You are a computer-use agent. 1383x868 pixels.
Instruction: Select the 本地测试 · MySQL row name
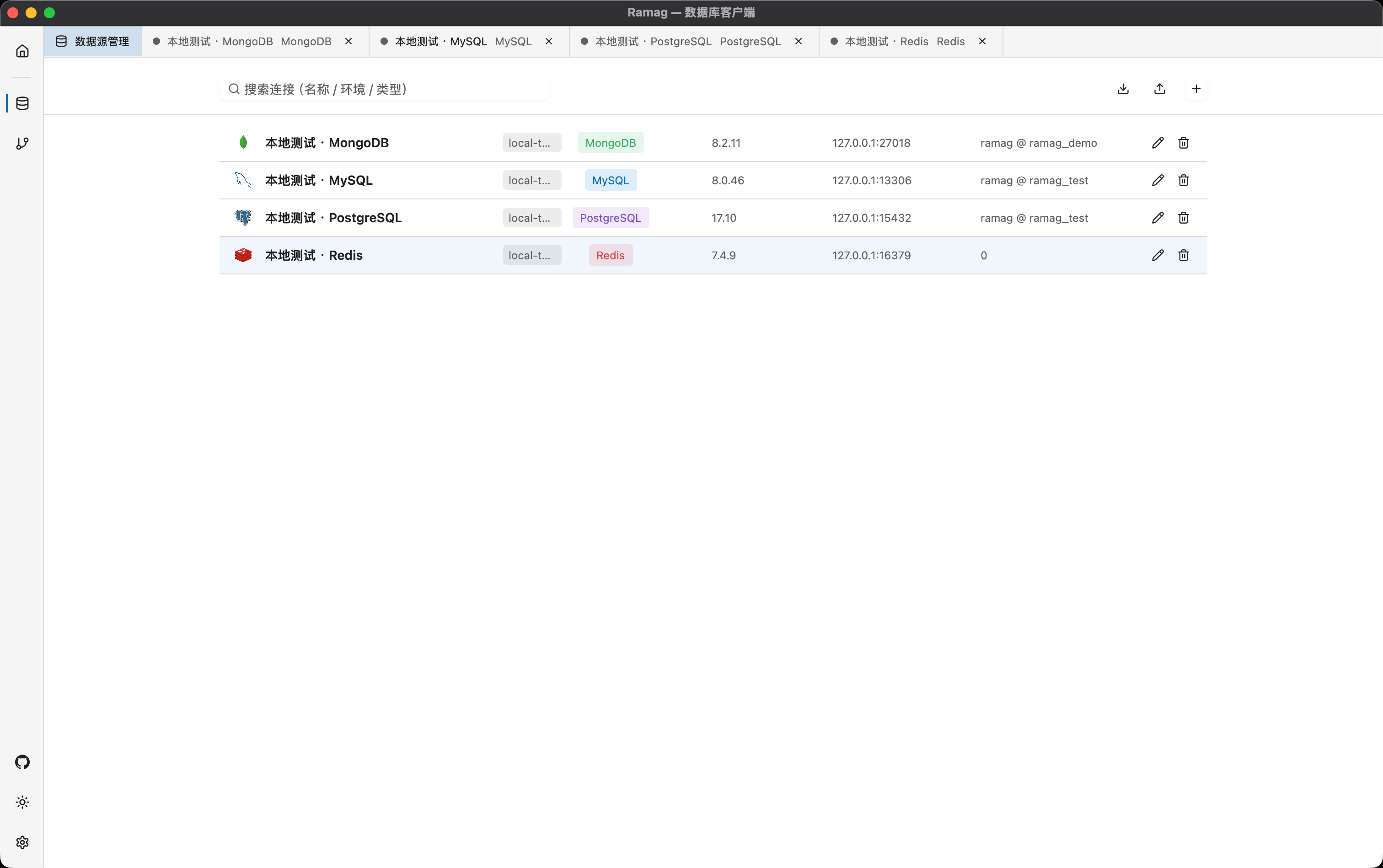click(x=319, y=180)
